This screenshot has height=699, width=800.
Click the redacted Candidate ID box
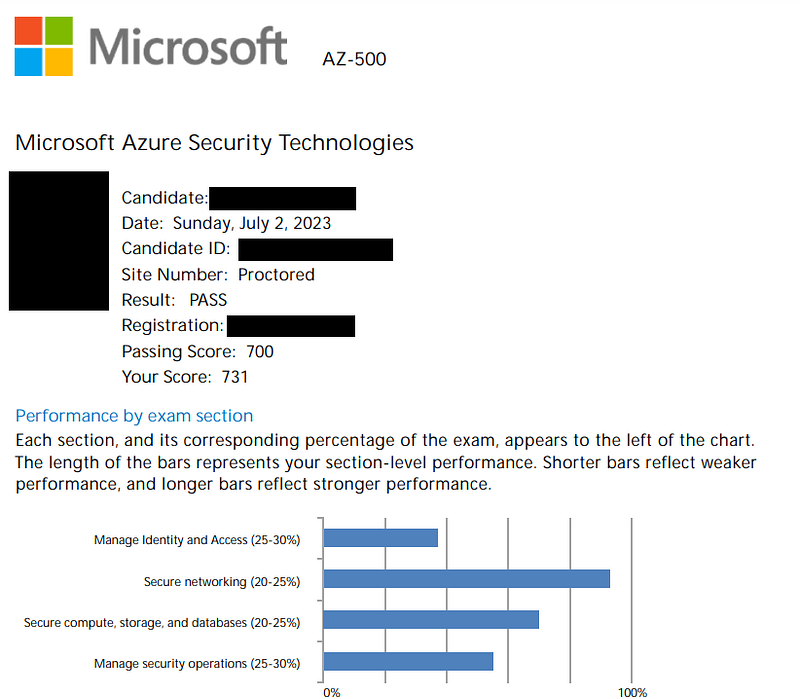click(315, 249)
